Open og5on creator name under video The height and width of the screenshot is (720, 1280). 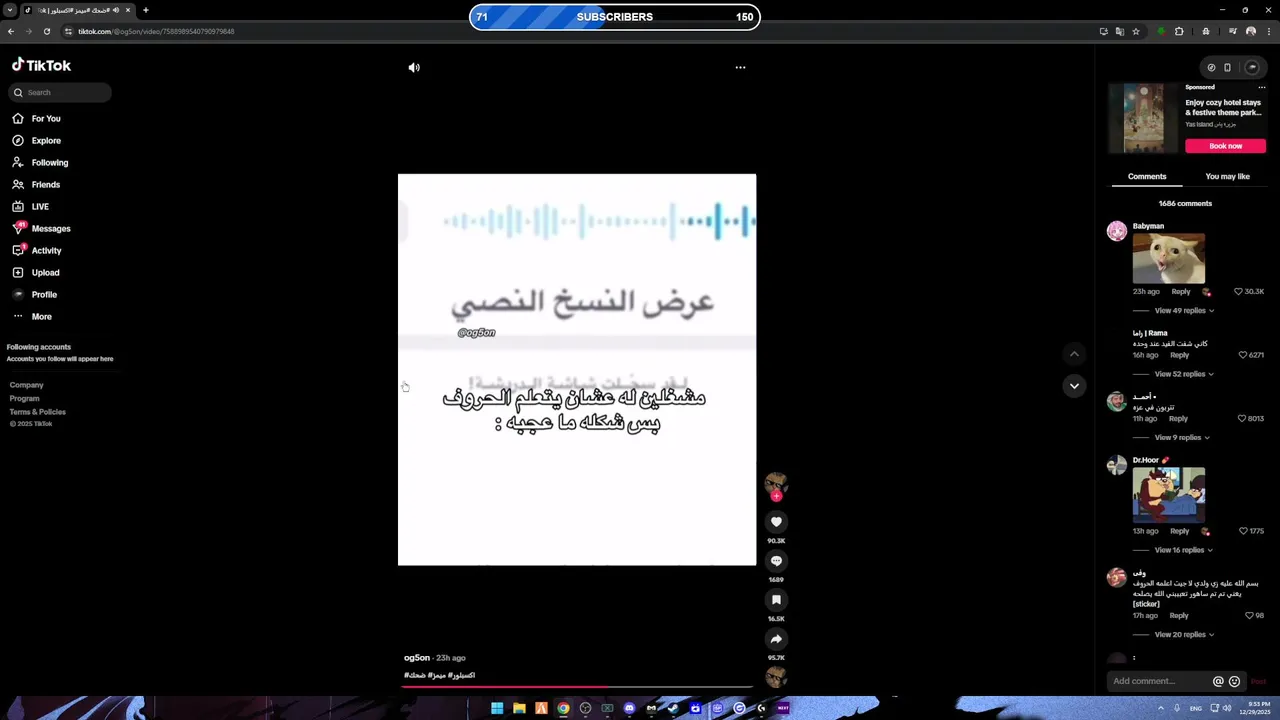coord(417,658)
